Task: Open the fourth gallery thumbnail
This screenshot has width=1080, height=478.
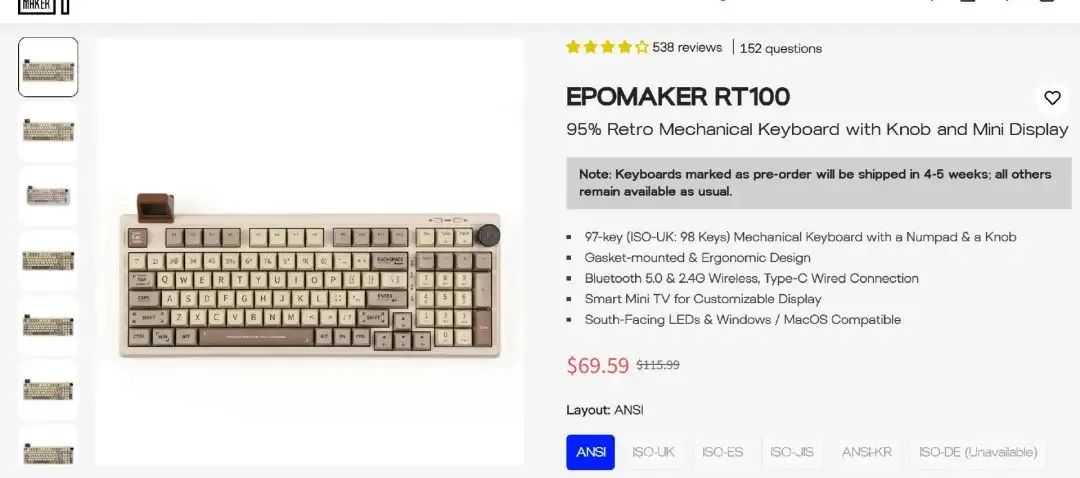Action: [48, 261]
